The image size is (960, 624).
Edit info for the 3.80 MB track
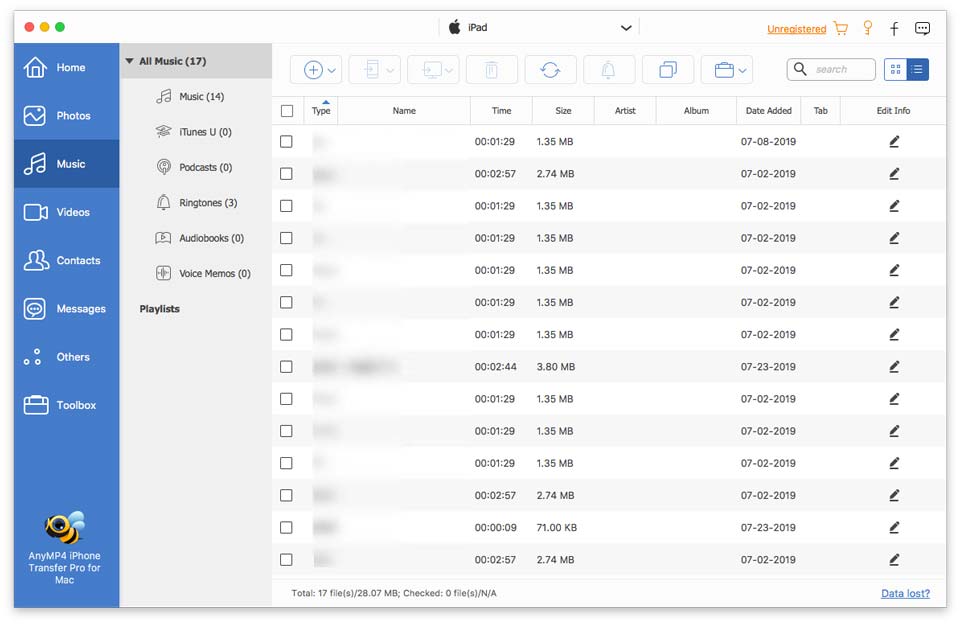pos(894,367)
